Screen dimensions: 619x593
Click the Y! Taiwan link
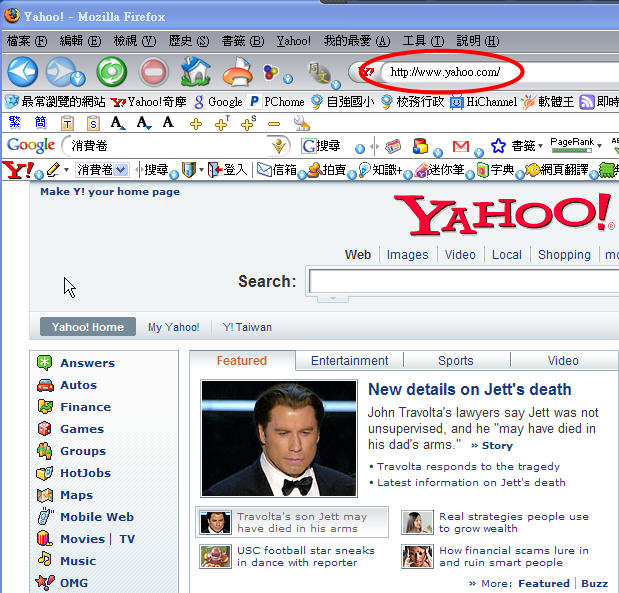tap(247, 327)
